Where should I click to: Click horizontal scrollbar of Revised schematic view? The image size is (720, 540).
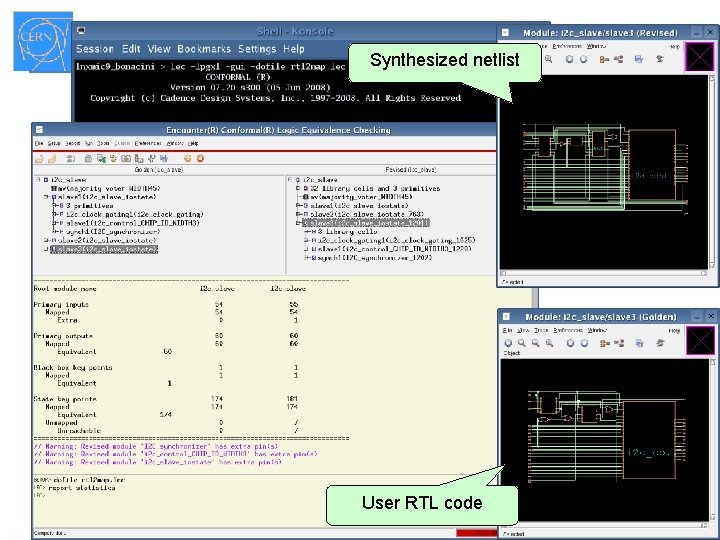(x=604, y=273)
